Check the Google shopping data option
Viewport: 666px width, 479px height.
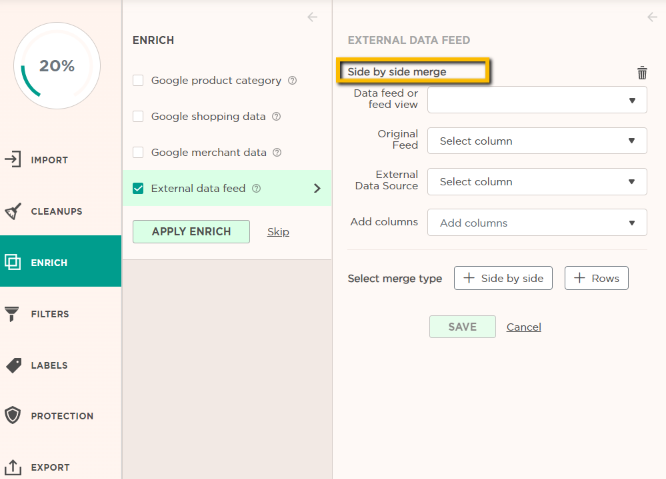(x=138, y=116)
